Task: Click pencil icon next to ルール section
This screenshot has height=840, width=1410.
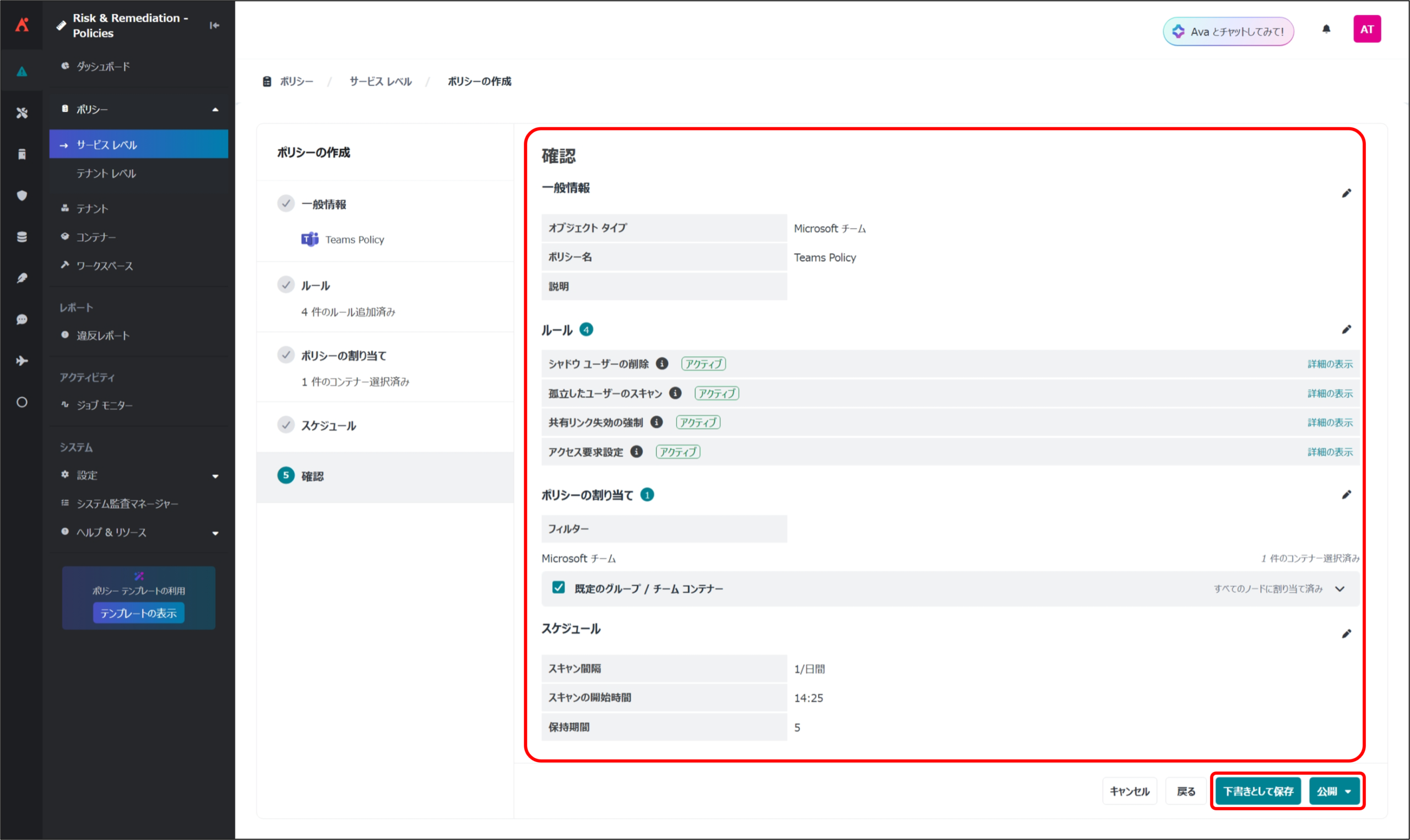Action: coord(1346,329)
